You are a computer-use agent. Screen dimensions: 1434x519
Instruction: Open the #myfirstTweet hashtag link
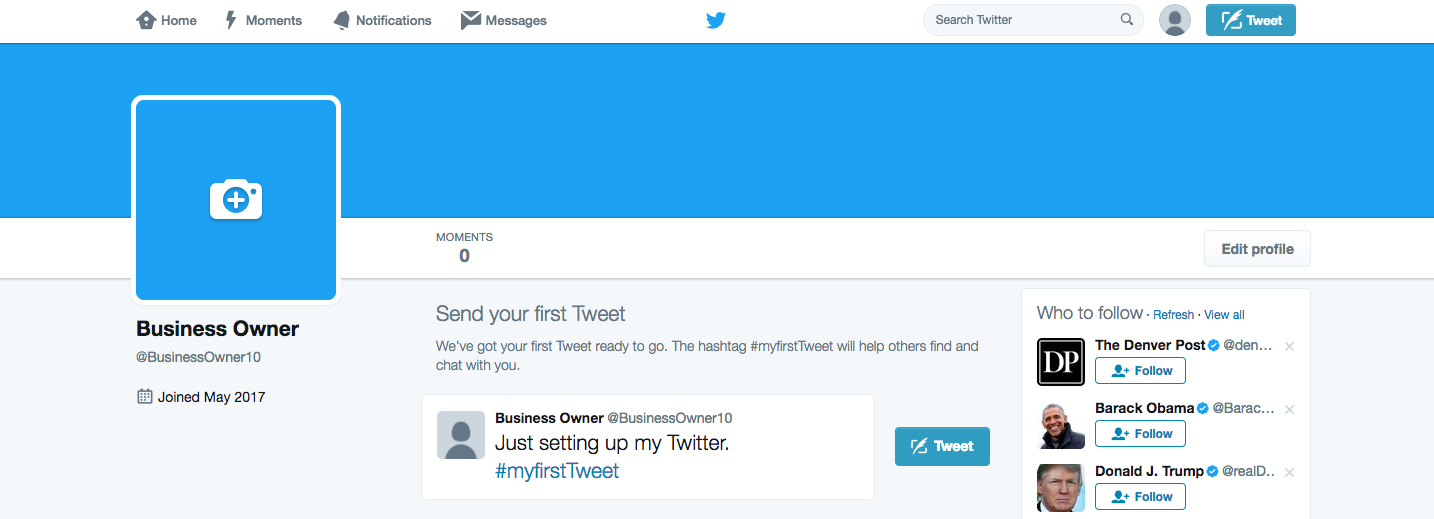pos(557,471)
